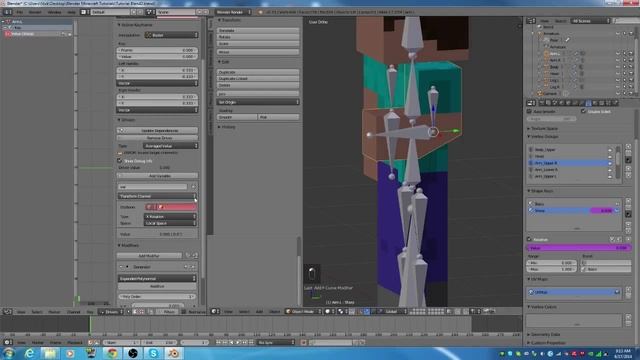Open the Local Space dropdown
640x360 pixels.
click(170, 223)
